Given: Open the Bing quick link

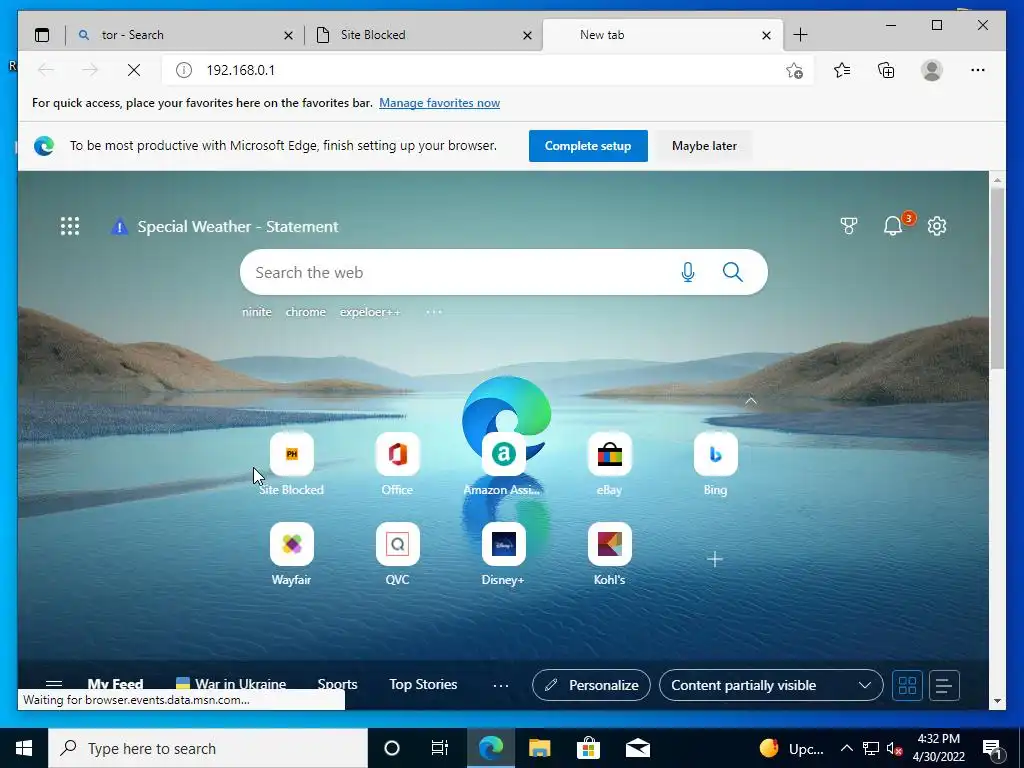Looking at the screenshot, I should pos(715,464).
